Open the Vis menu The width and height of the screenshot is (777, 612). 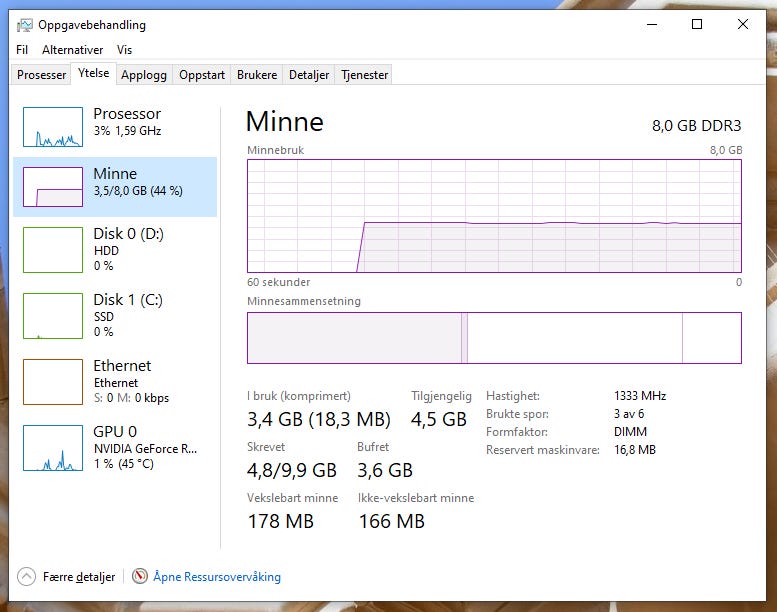(124, 50)
